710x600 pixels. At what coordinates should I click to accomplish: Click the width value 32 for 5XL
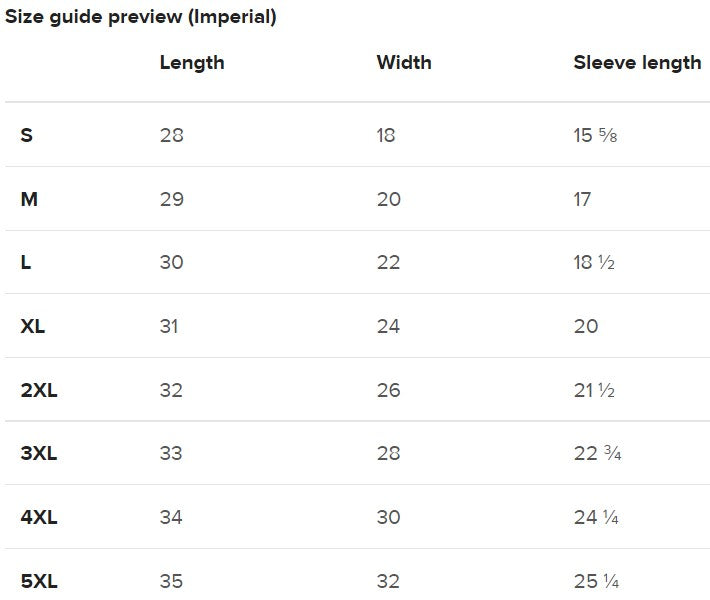pyautogui.click(x=388, y=581)
